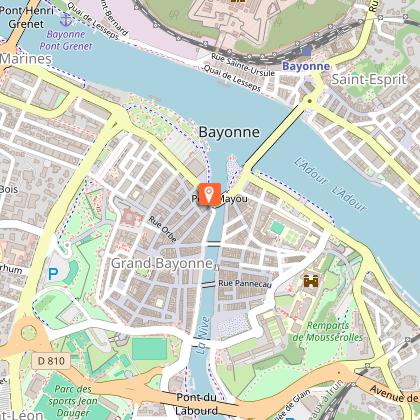Click the Pont du Labourd bridge label
Screen dimensions: 420x420
click(197, 404)
